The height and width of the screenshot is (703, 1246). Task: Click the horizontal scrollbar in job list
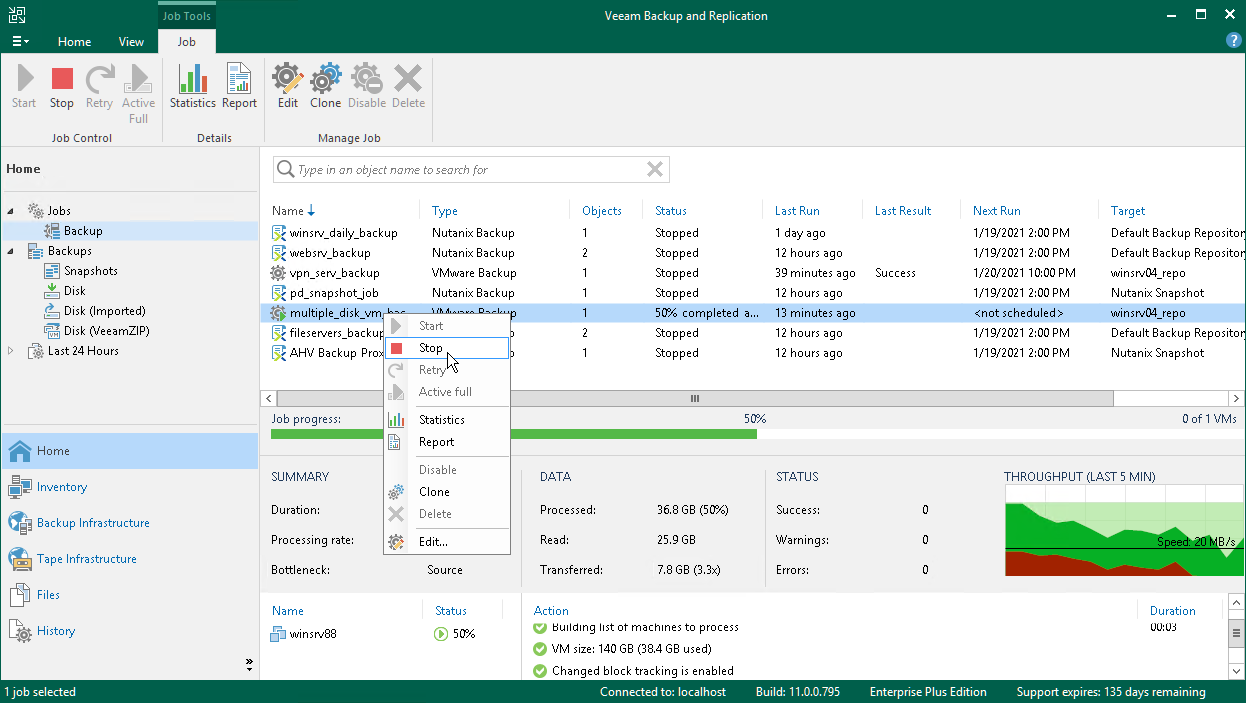point(694,398)
